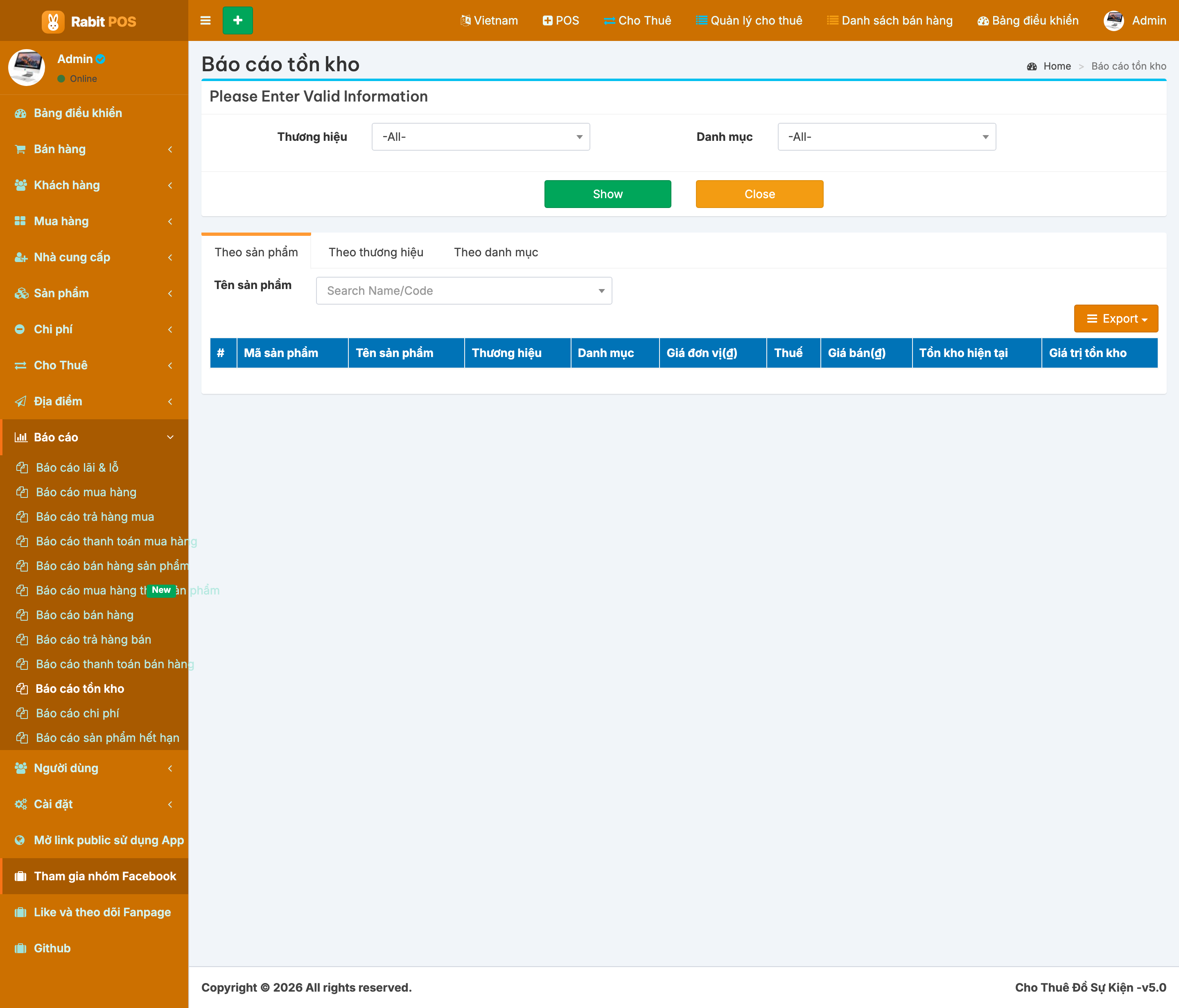Click the Khách hàng users icon
1179x1008 pixels.
point(20,185)
